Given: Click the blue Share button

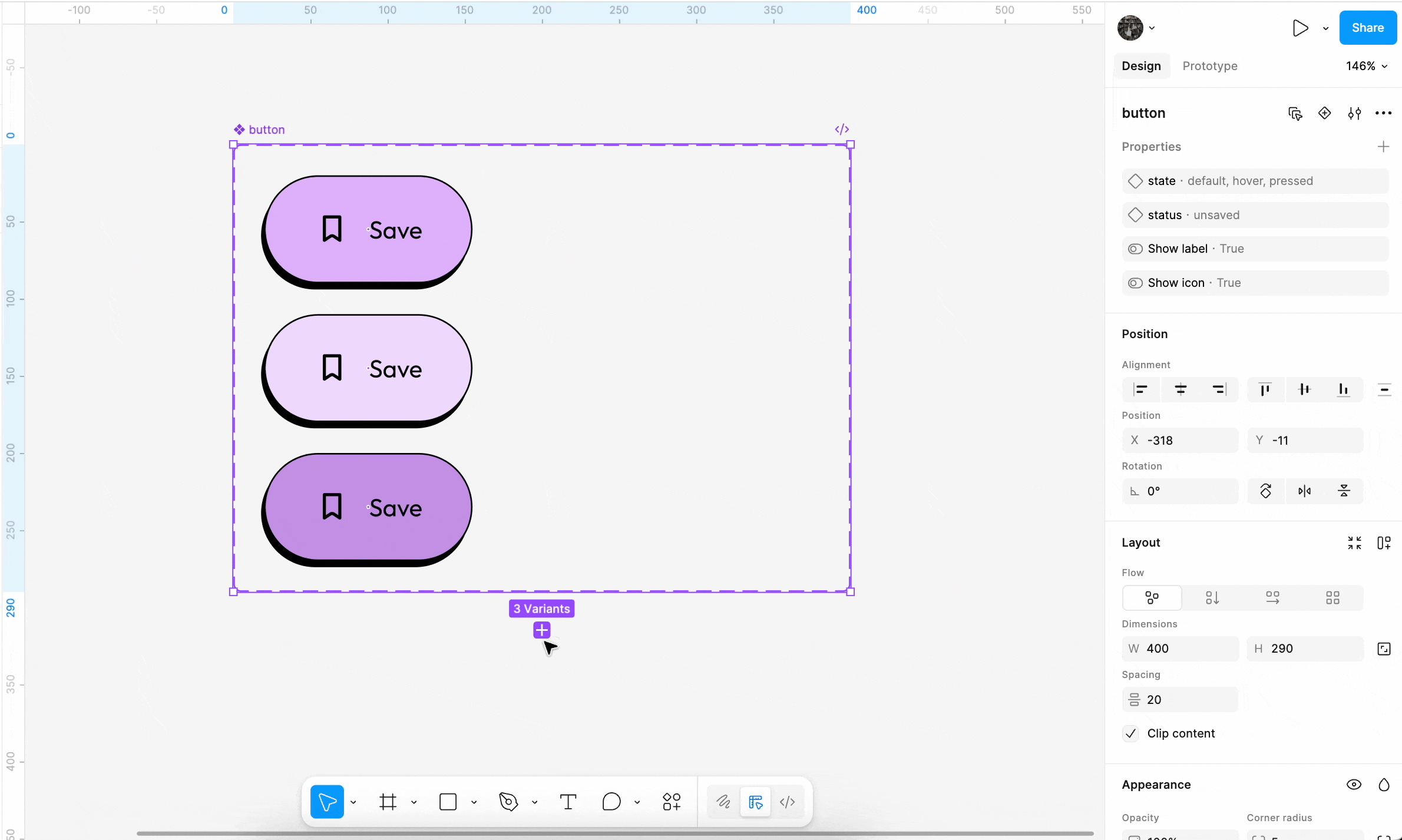Looking at the screenshot, I should 1367,28.
